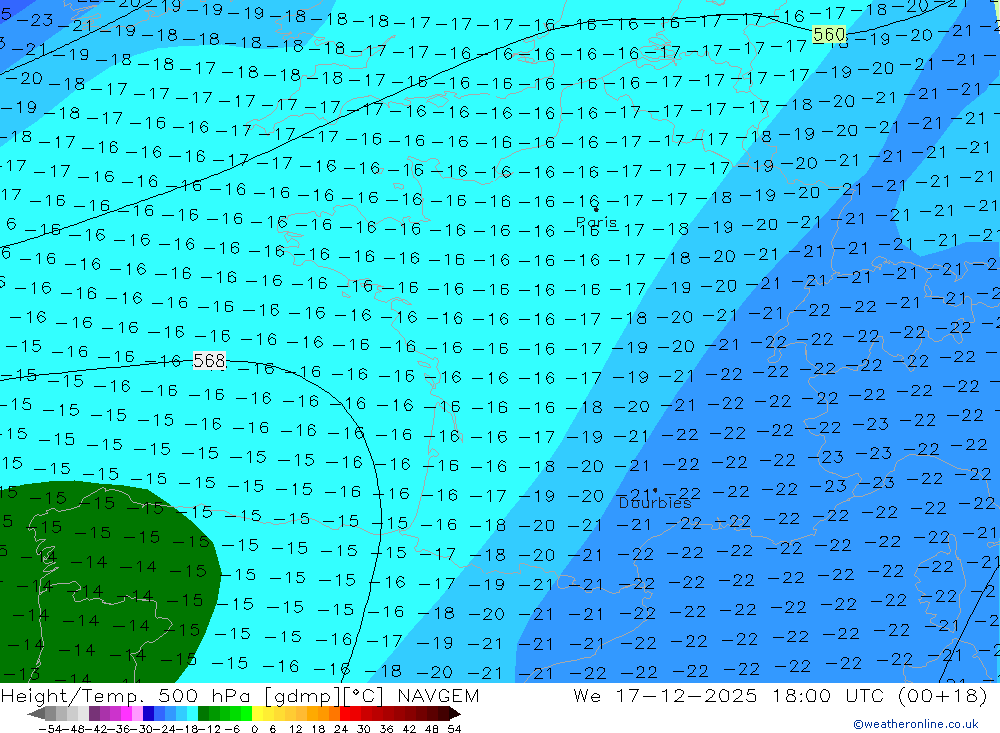Pick the yellow legend swatch above 0

coord(258,714)
